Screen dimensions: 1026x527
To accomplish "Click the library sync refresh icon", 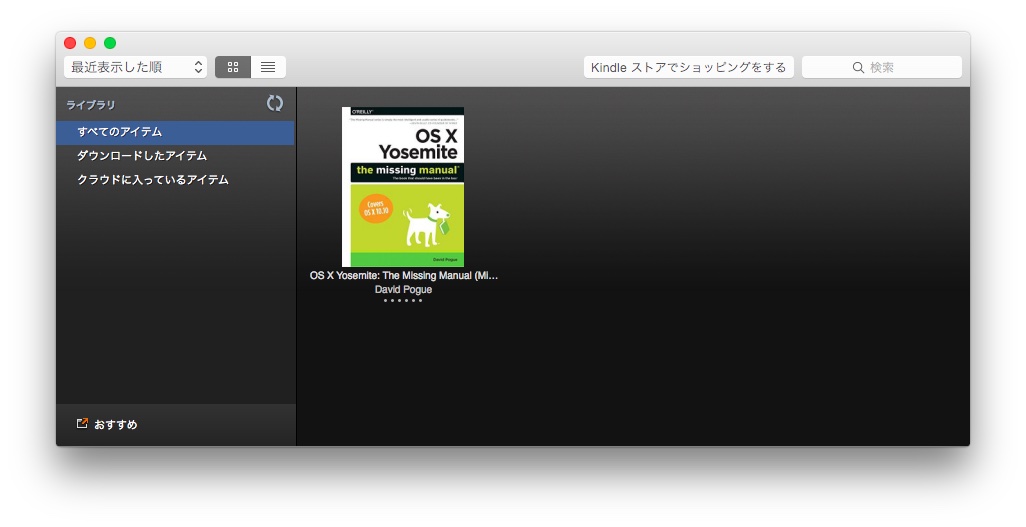I will (x=275, y=103).
